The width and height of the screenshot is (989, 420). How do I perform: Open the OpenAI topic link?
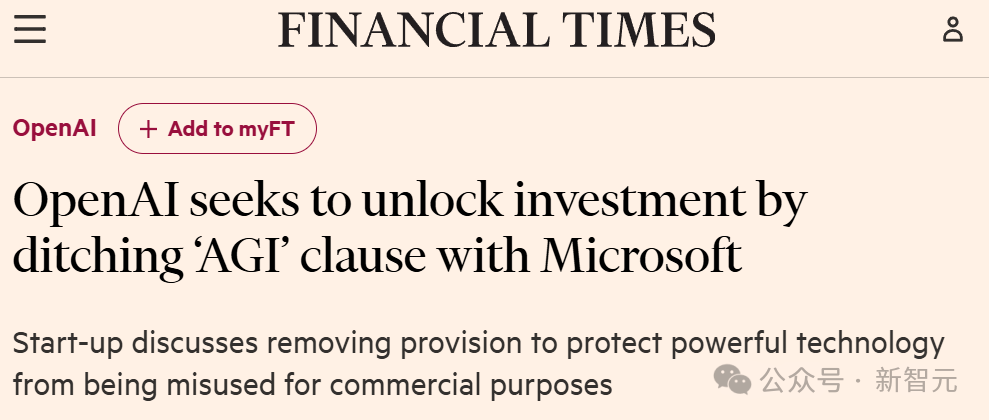[55, 128]
